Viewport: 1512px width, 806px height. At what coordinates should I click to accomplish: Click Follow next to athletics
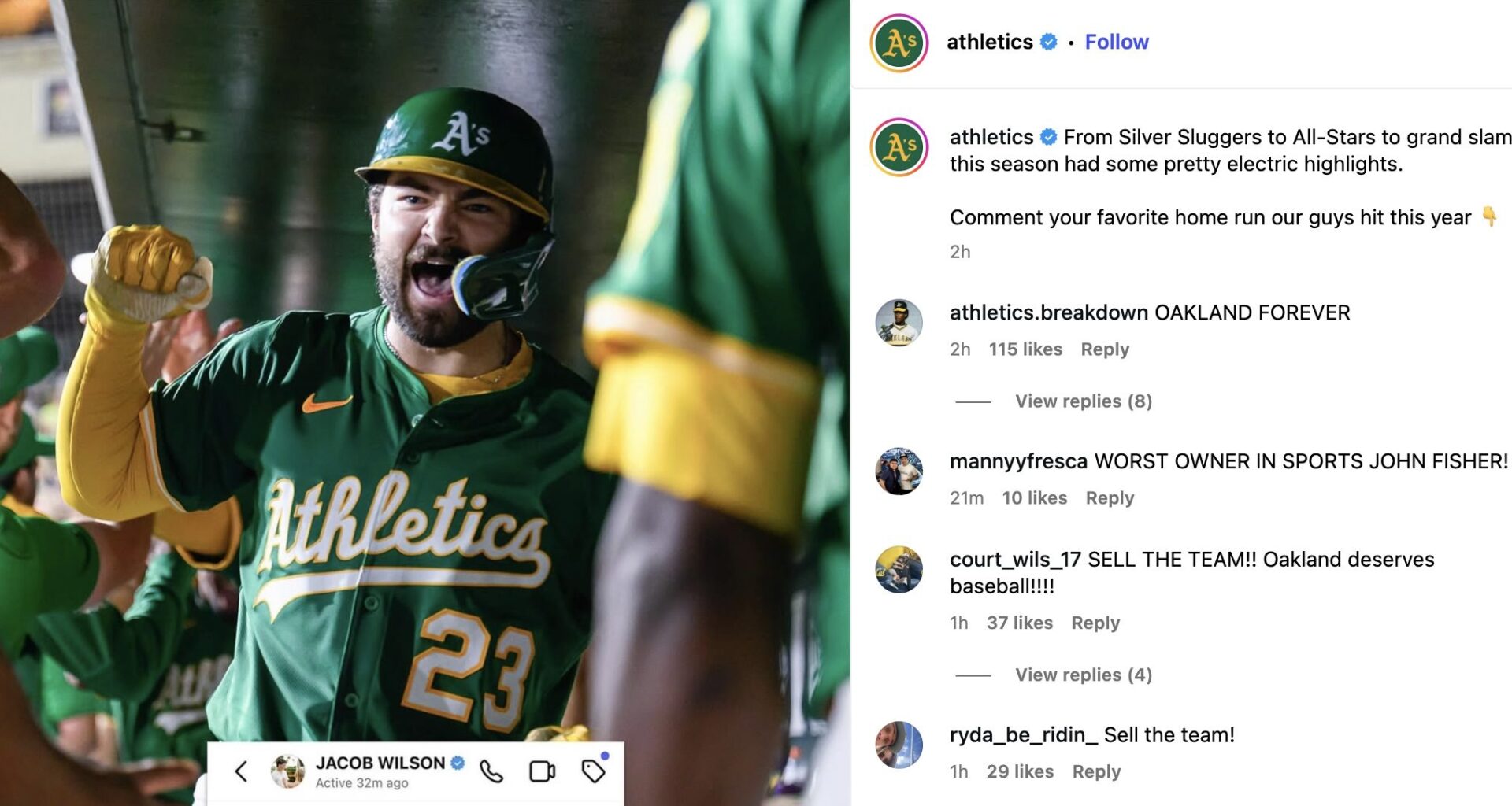pyautogui.click(x=1116, y=42)
